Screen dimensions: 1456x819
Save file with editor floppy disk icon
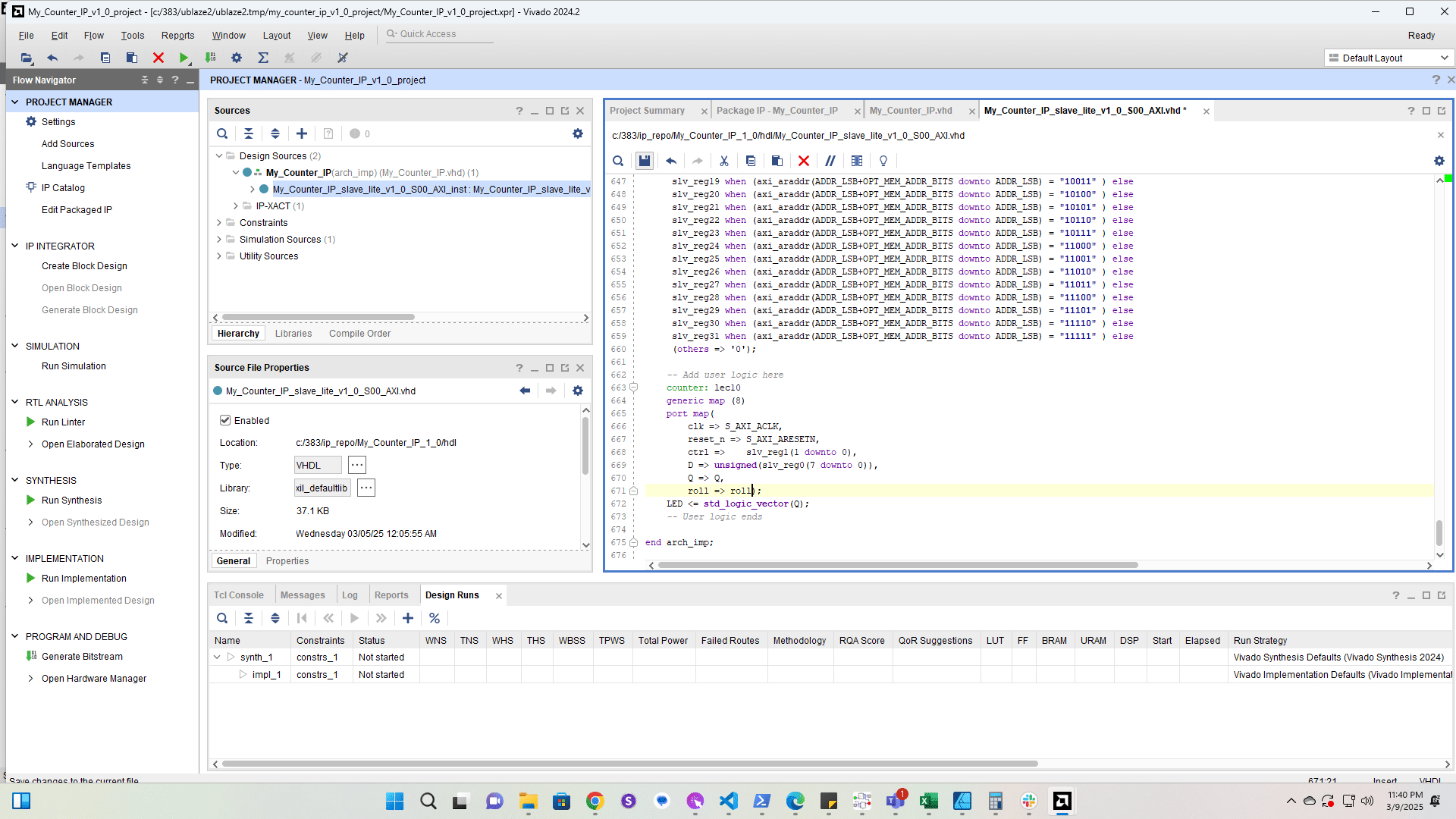coord(644,161)
